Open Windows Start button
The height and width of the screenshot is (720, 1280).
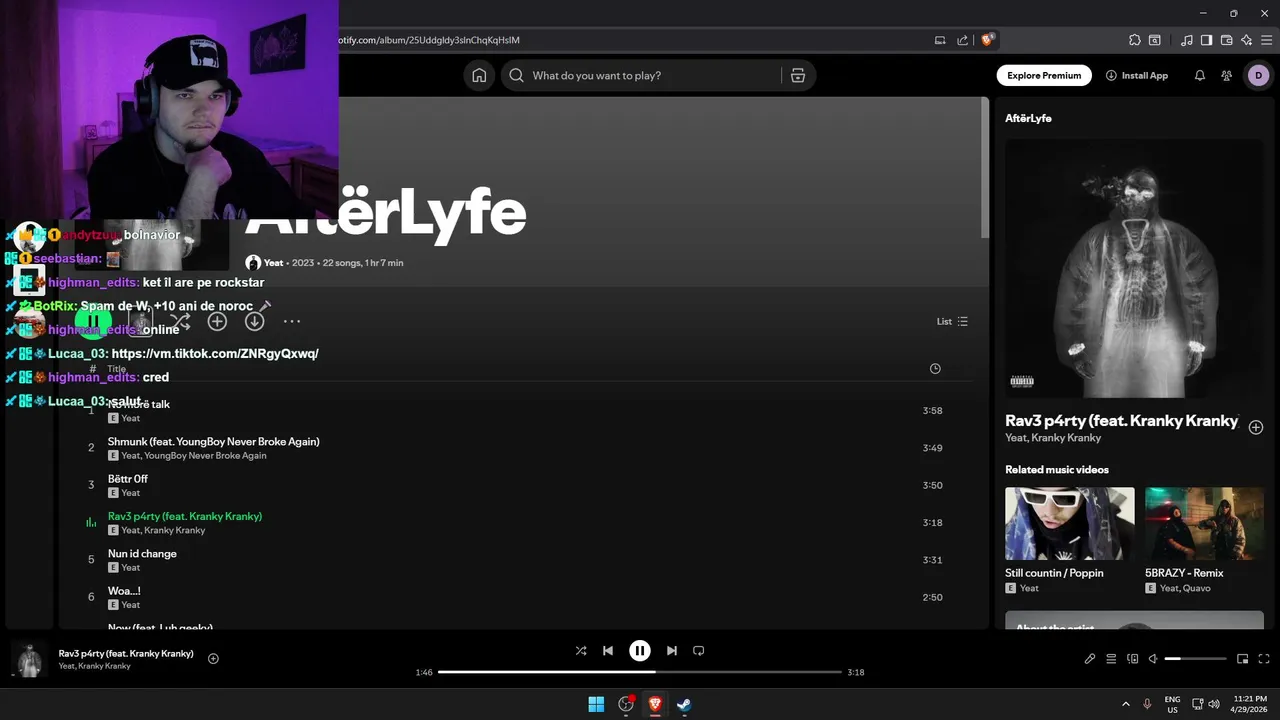click(x=596, y=704)
